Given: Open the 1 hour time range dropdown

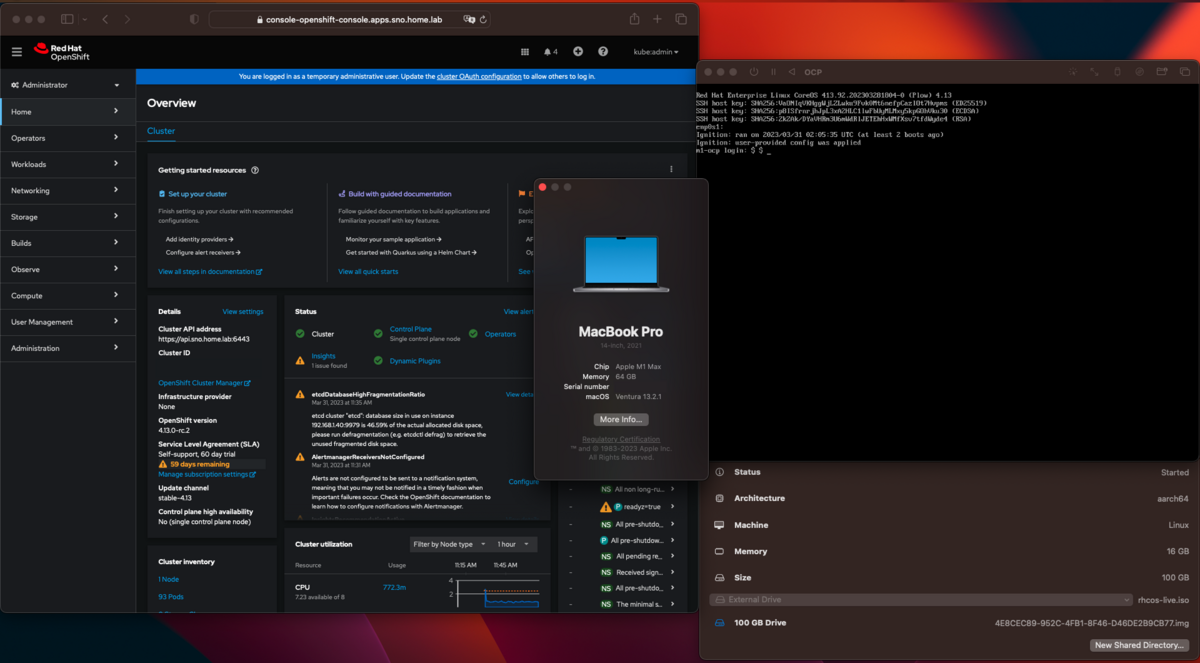Looking at the screenshot, I should tap(514, 544).
